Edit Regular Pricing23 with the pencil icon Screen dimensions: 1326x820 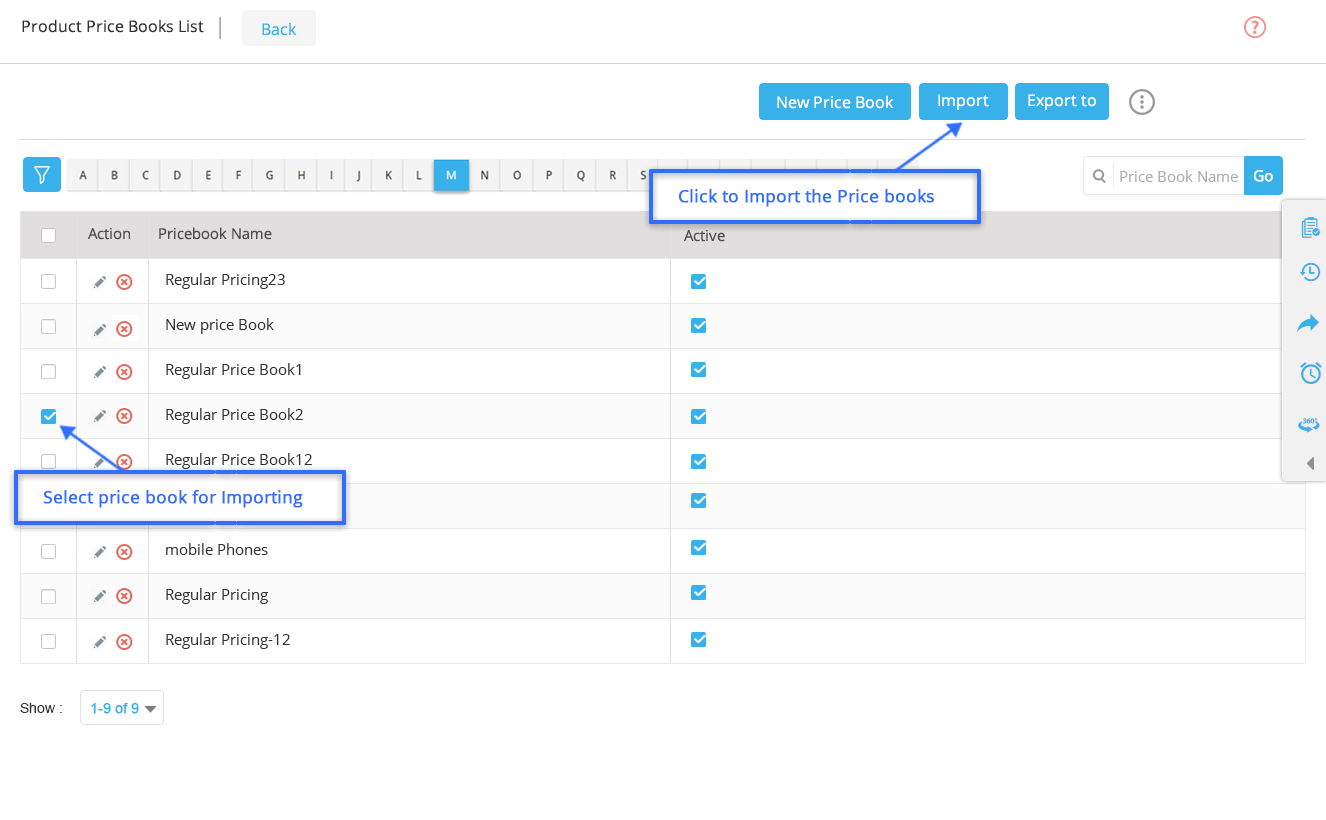pos(98,281)
